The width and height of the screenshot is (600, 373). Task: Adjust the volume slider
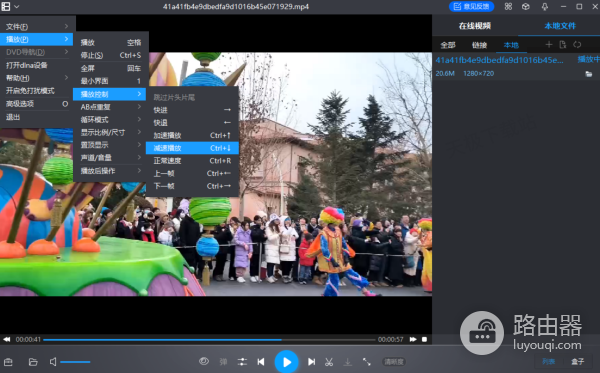75,362
